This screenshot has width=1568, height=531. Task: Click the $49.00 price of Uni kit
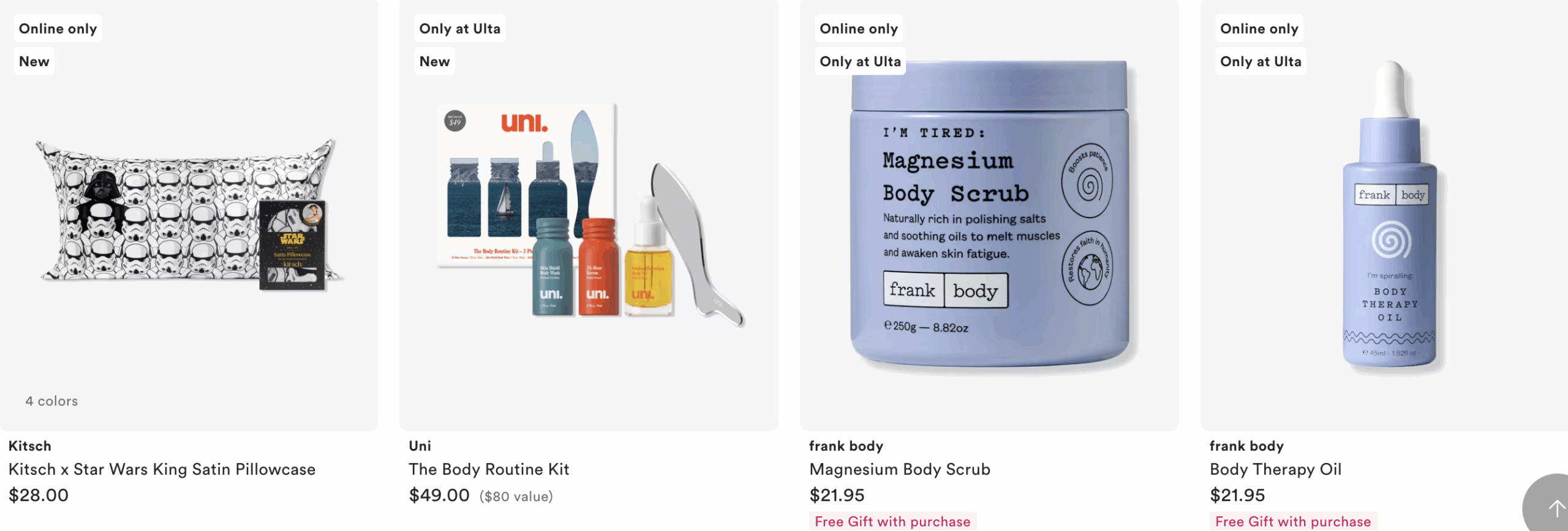tap(439, 495)
